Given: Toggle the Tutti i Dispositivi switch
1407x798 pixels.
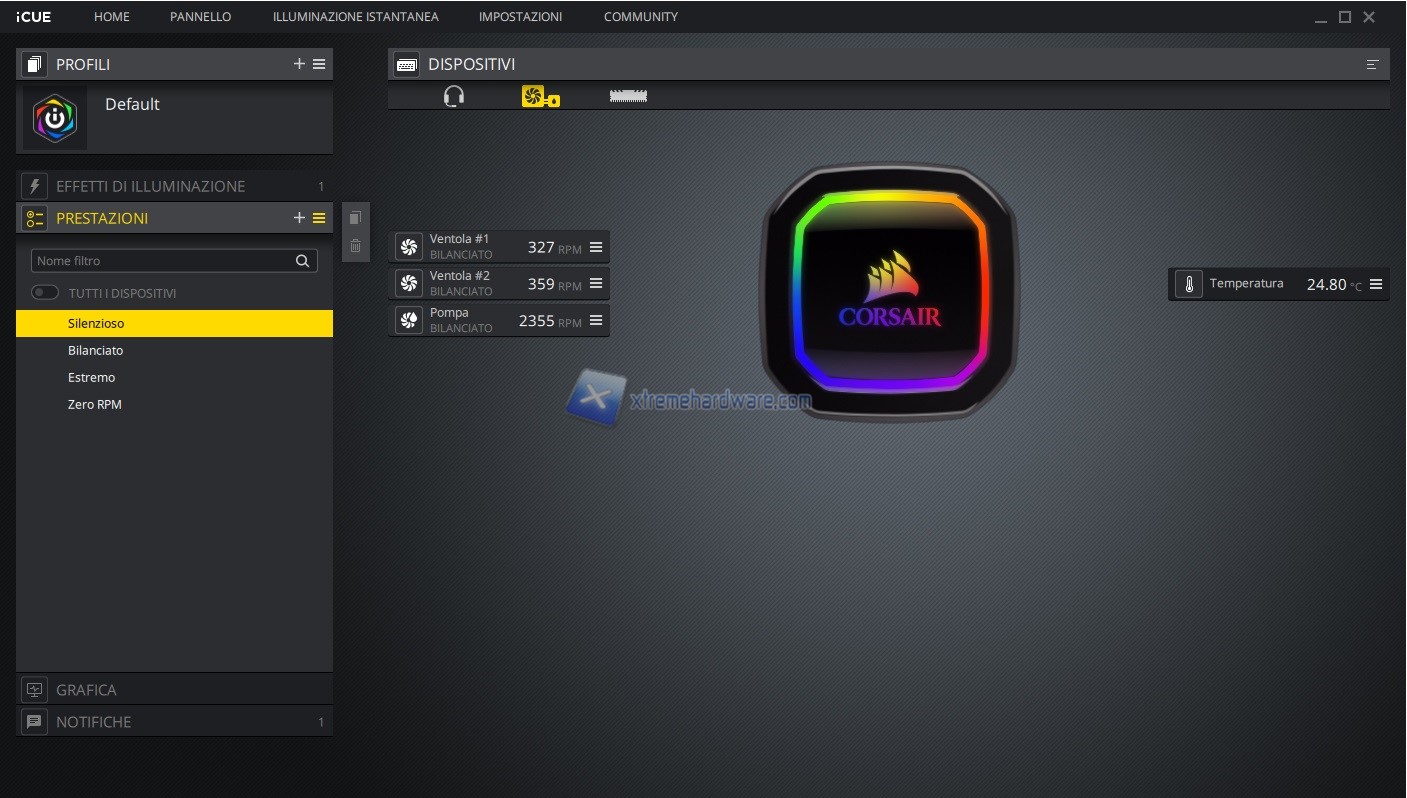Looking at the screenshot, I should point(45,293).
